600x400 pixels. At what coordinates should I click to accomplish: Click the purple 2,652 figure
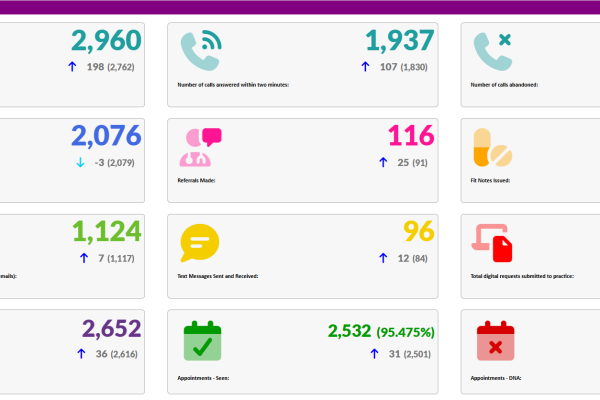[111, 329]
